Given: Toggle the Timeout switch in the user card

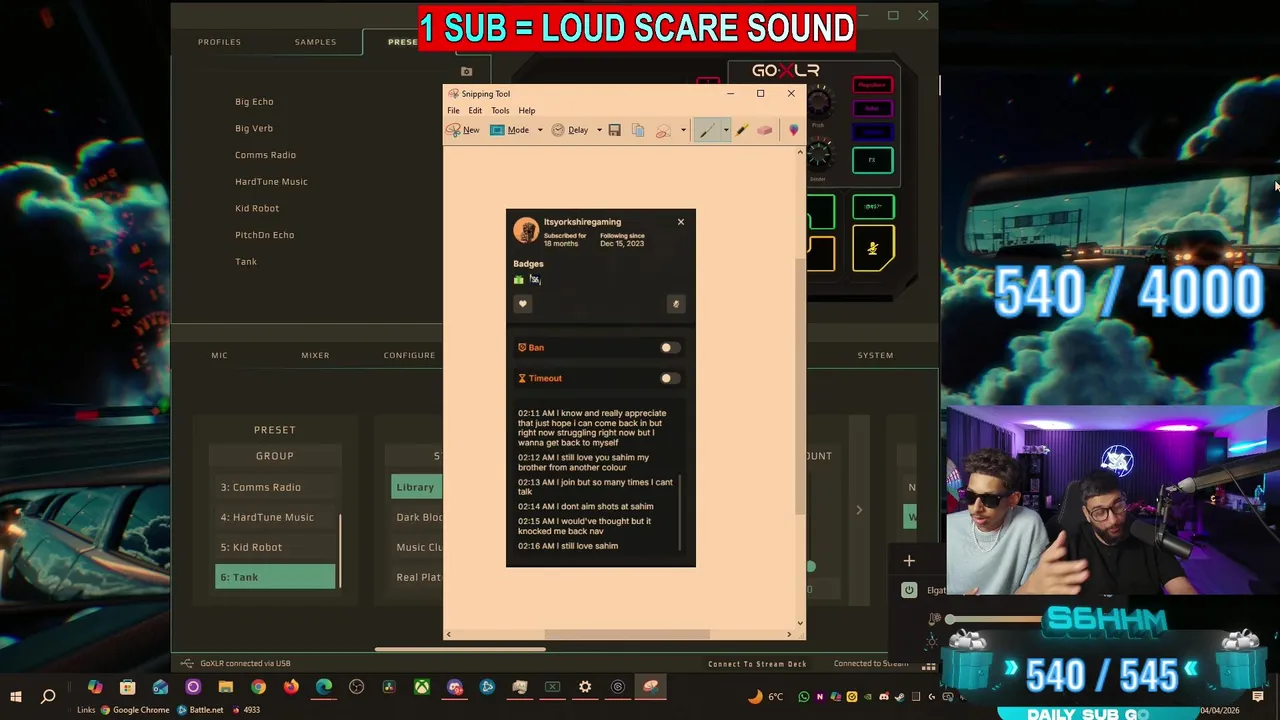Looking at the screenshot, I should tap(669, 378).
